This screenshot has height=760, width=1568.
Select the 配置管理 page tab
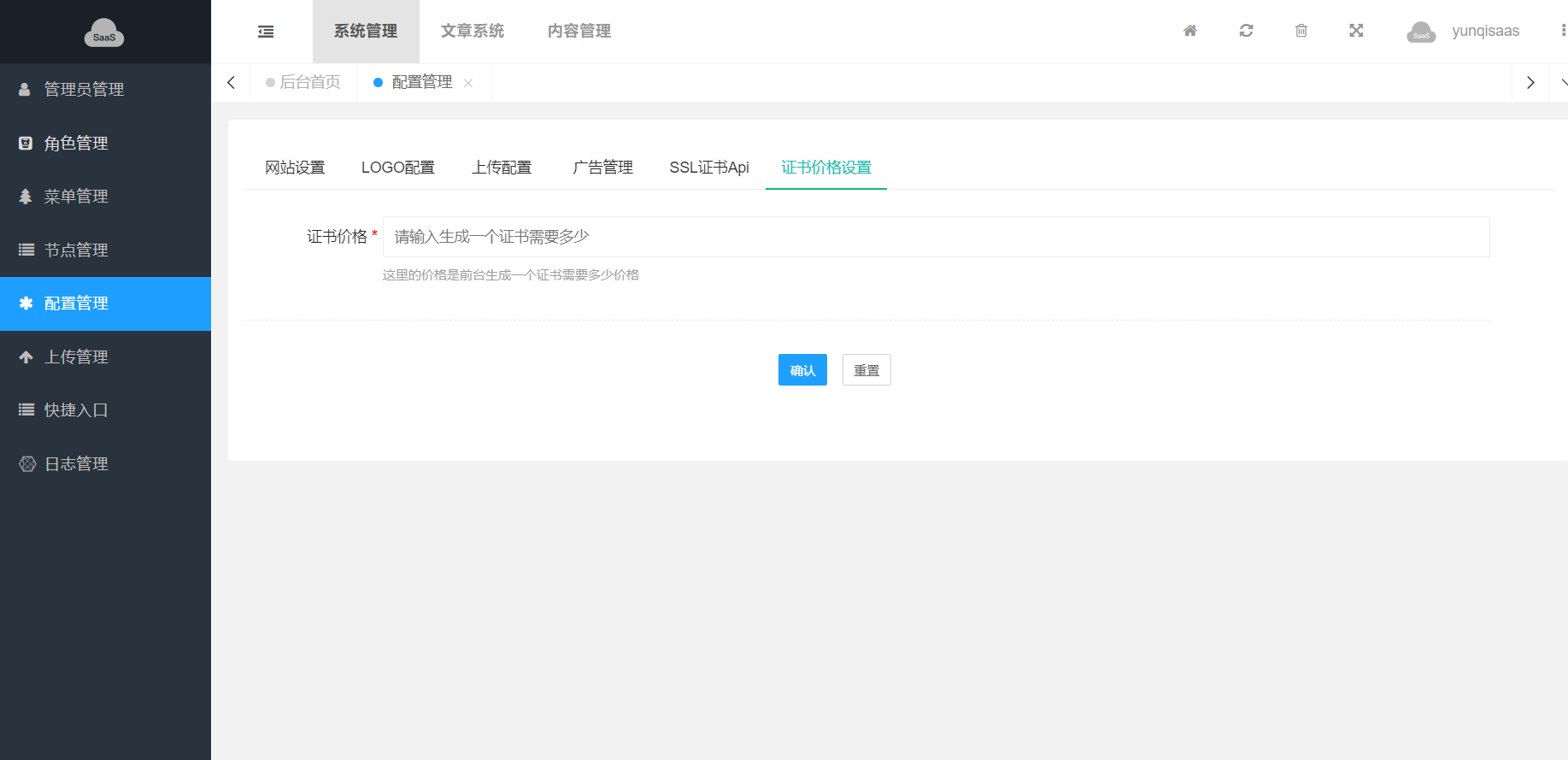(x=422, y=82)
